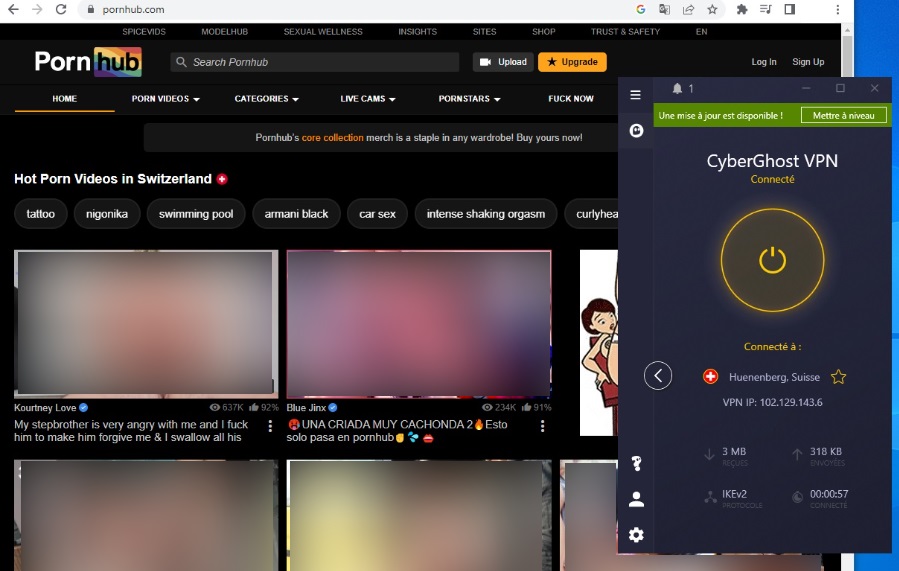Click the translate page icon in address bar

click(665, 9)
